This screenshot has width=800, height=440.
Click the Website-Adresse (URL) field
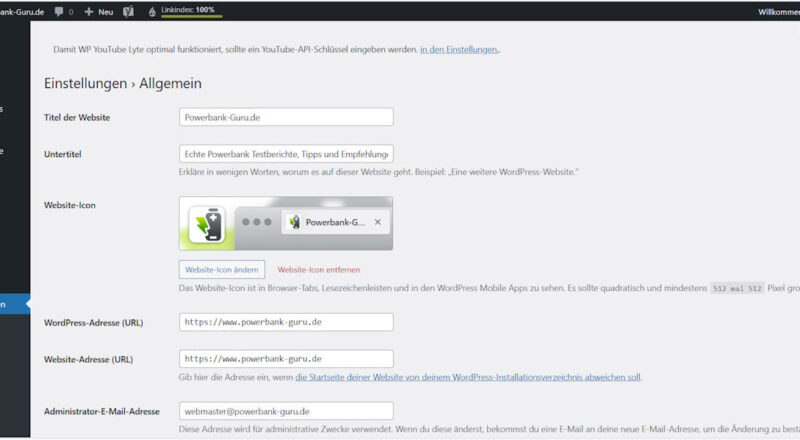pyautogui.click(x=286, y=359)
